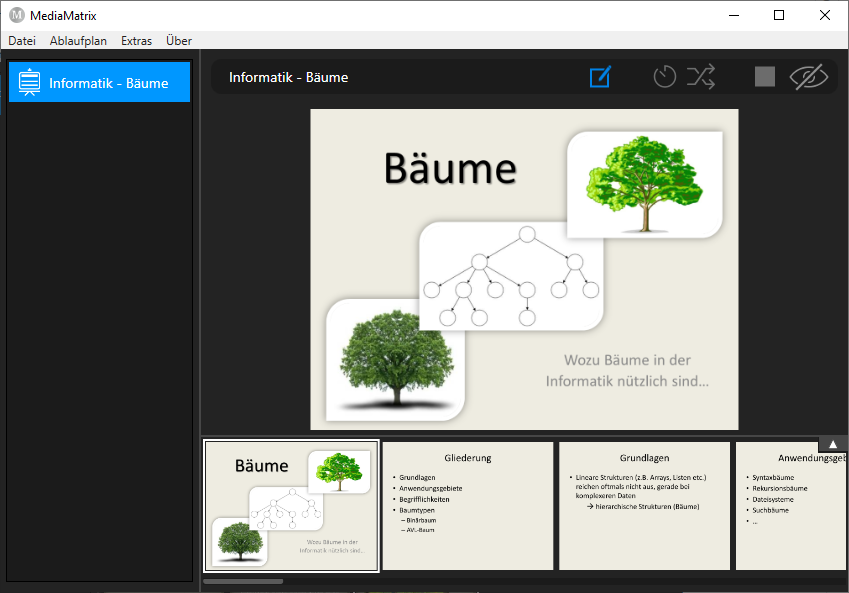Select the Bäume title slide thumbnail
The height and width of the screenshot is (593, 849).
[291, 506]
